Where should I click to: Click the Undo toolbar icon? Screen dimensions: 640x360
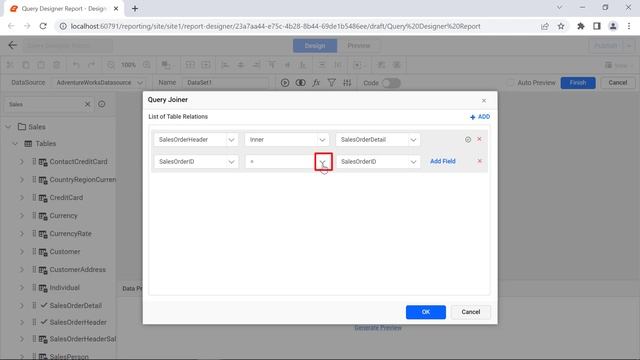point(76,65)
